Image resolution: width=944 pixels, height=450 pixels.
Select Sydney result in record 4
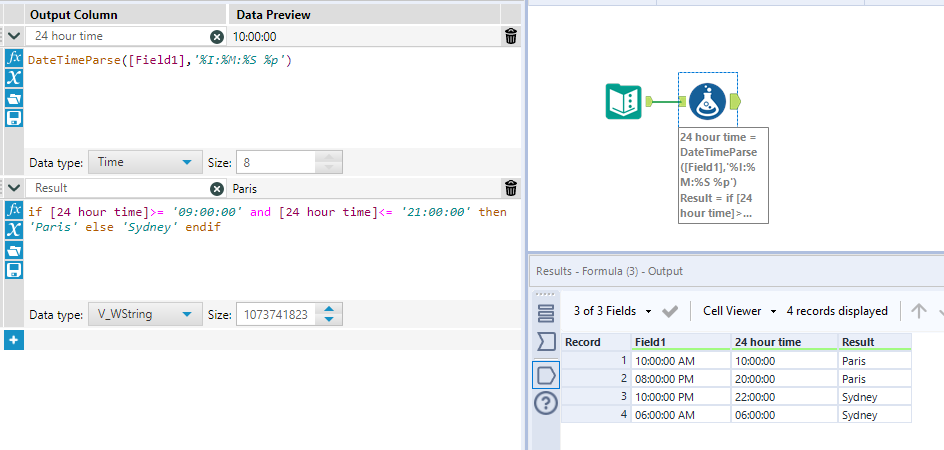pyautogui.click(x=875, y=415)
